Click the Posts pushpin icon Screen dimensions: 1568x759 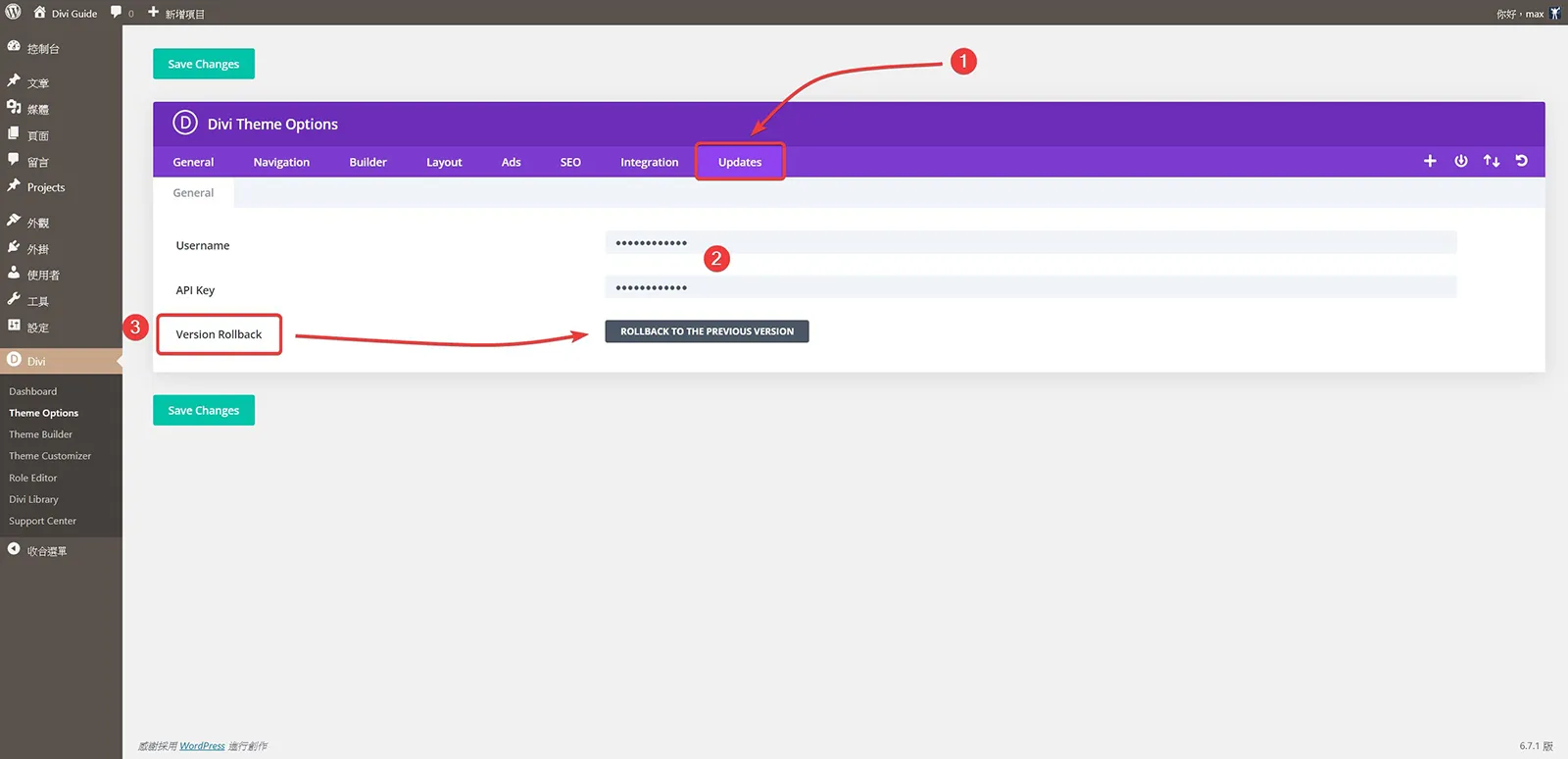(x=14, y=81)
